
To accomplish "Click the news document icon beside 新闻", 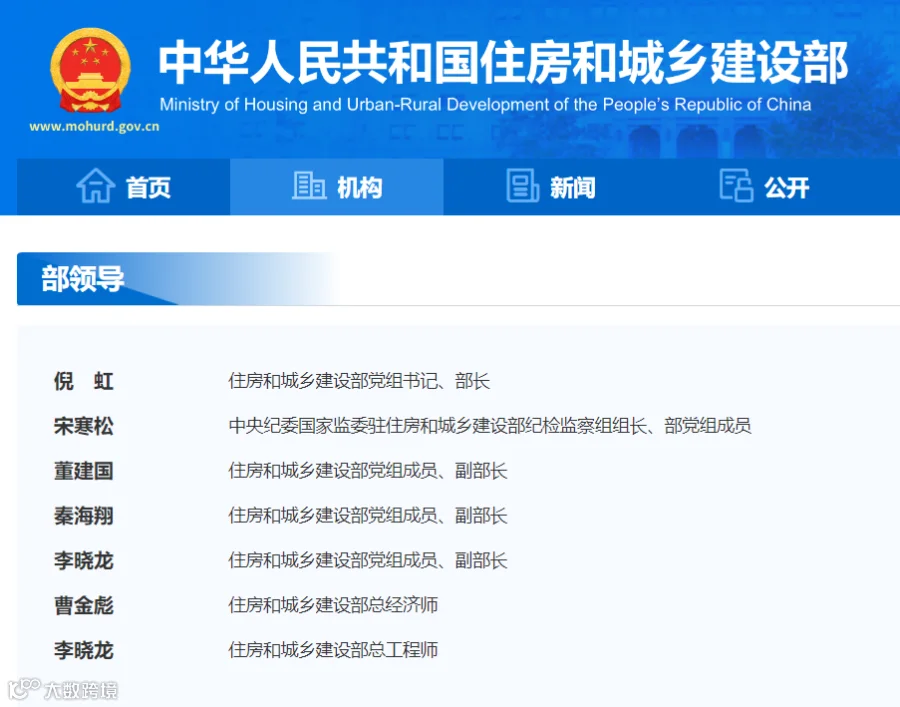I will pos(523,186).
